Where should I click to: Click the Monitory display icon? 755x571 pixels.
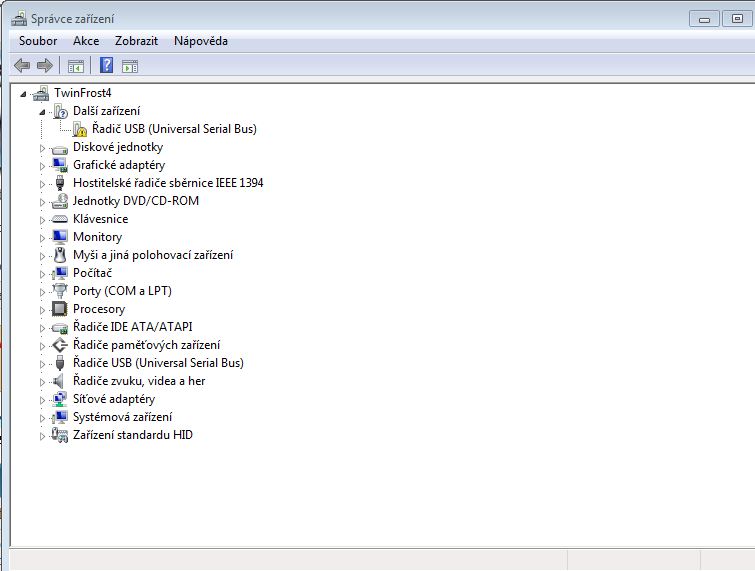(60, 237)
